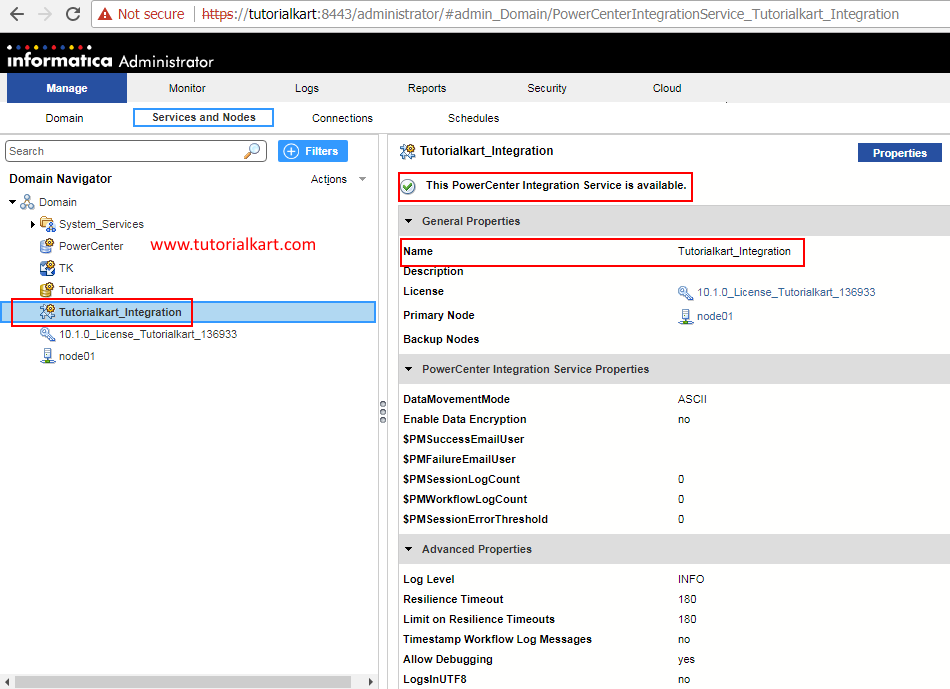Select Tutorialkart_Integration in Domain Navigator
Screen dimensions: 950x689
[x=120, y=312]
